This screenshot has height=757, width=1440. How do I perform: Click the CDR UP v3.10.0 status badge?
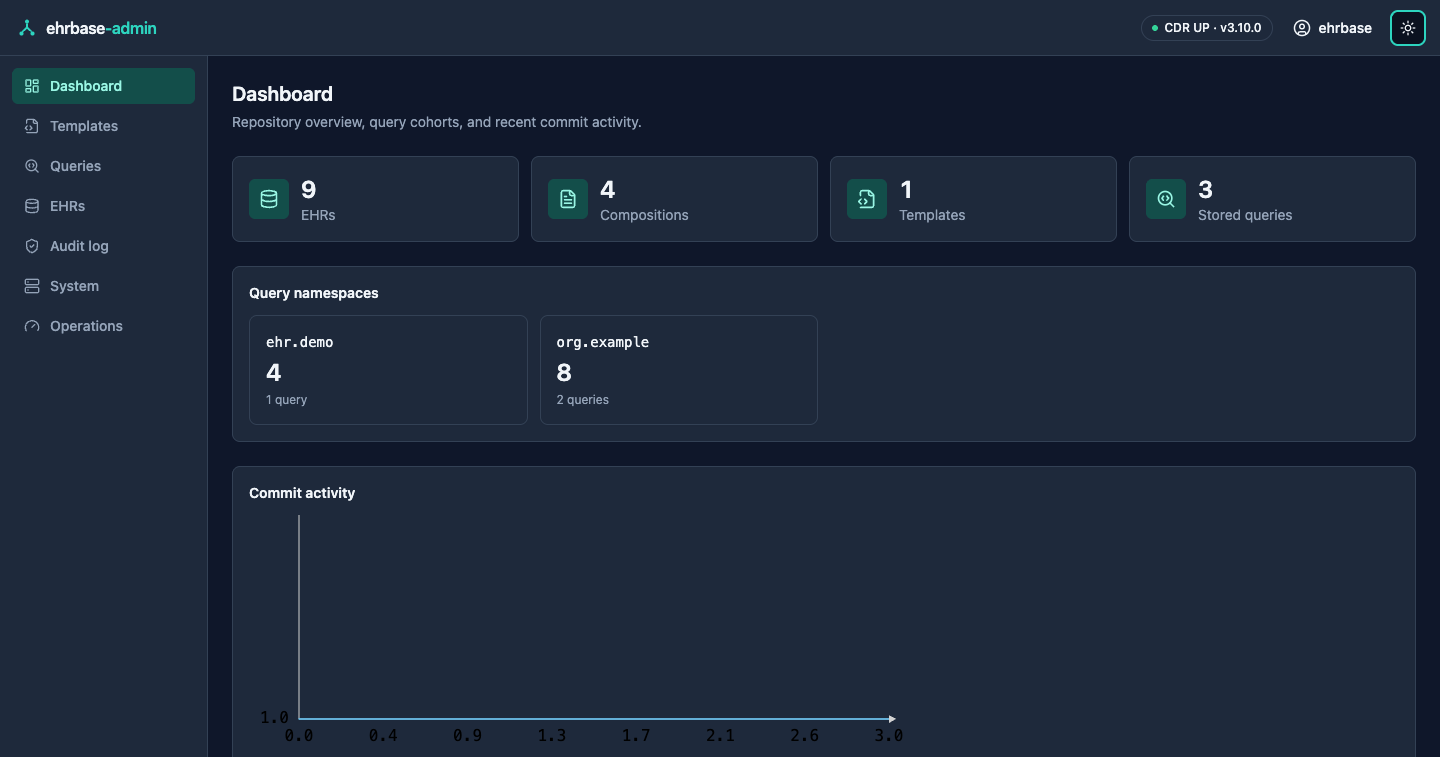click(x=1206, y=28)
